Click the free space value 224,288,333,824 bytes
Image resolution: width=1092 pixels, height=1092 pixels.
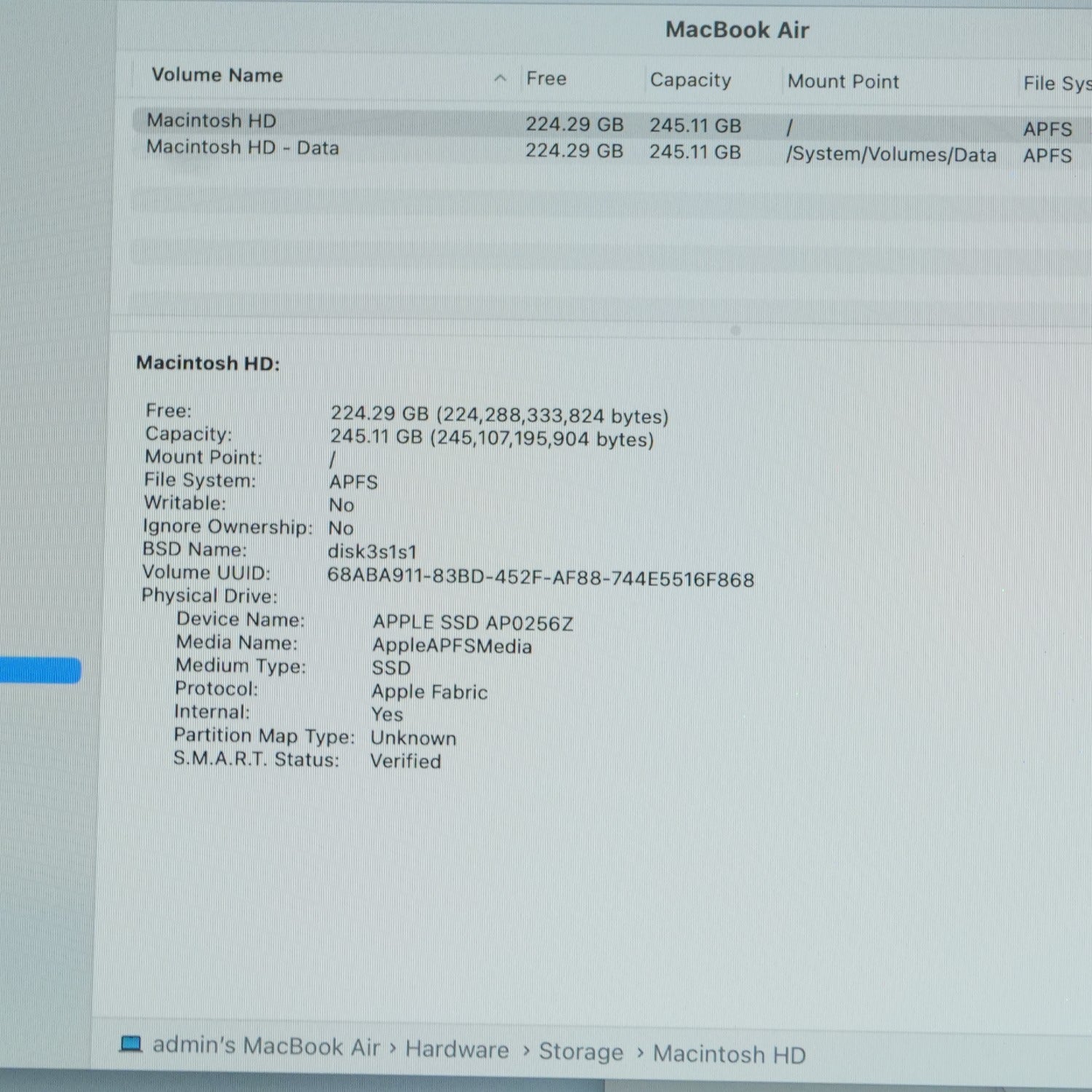553,416
